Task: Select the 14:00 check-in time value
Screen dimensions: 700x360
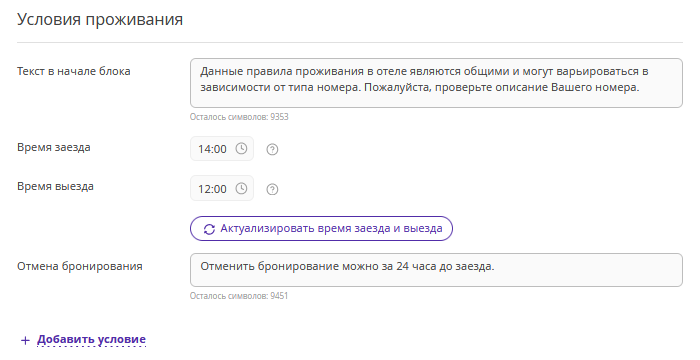Action: (212, 149)
